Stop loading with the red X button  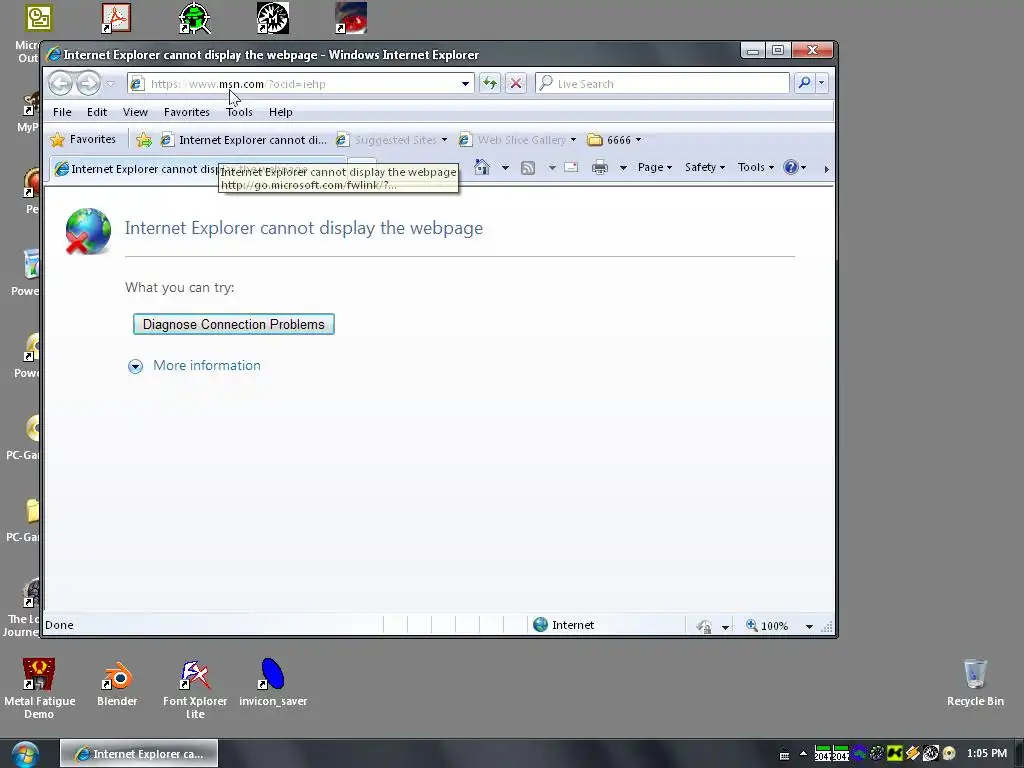point(516,84)
